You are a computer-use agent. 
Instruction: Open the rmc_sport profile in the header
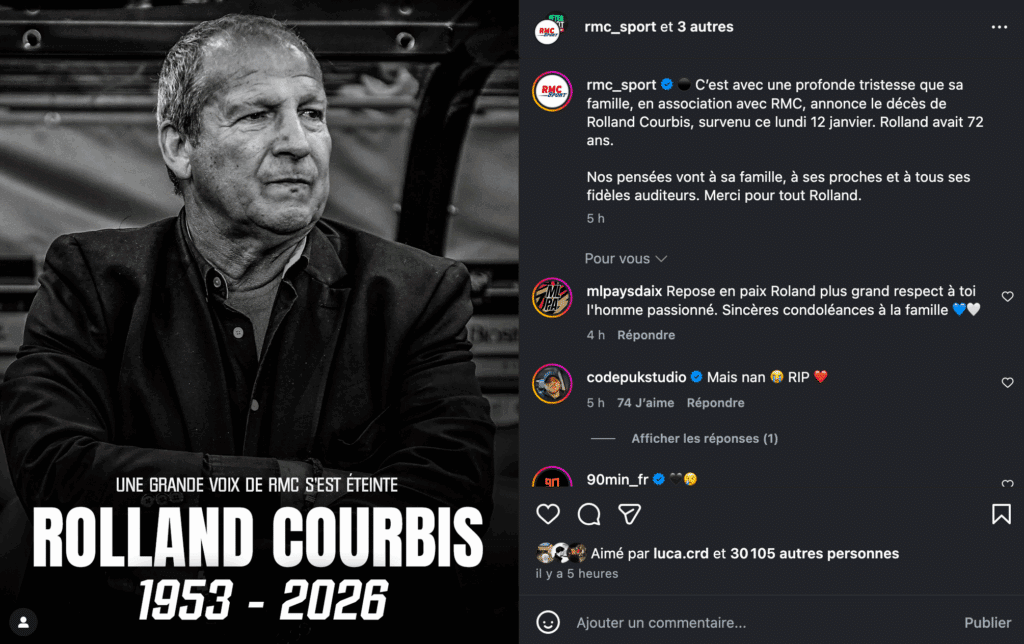coord(620,27)
